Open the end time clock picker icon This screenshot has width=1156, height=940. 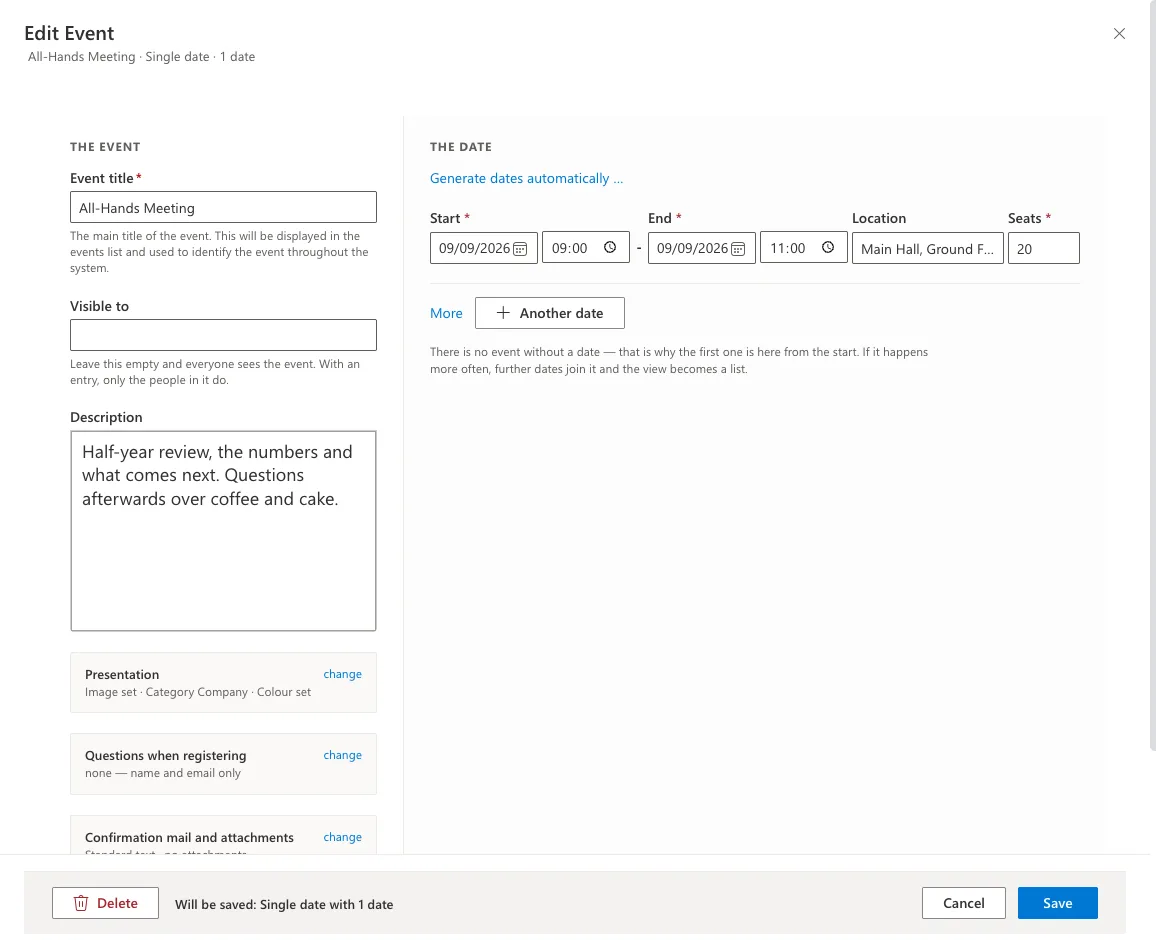click(828, 248)
